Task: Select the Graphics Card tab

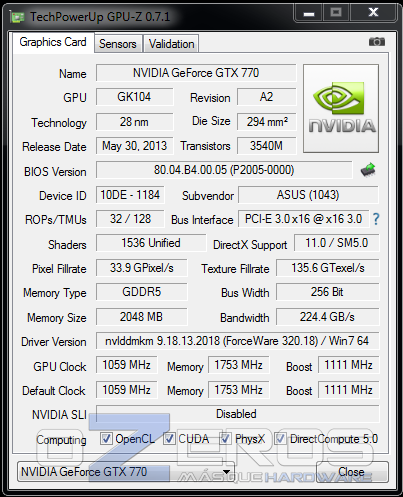Action: 53,42
